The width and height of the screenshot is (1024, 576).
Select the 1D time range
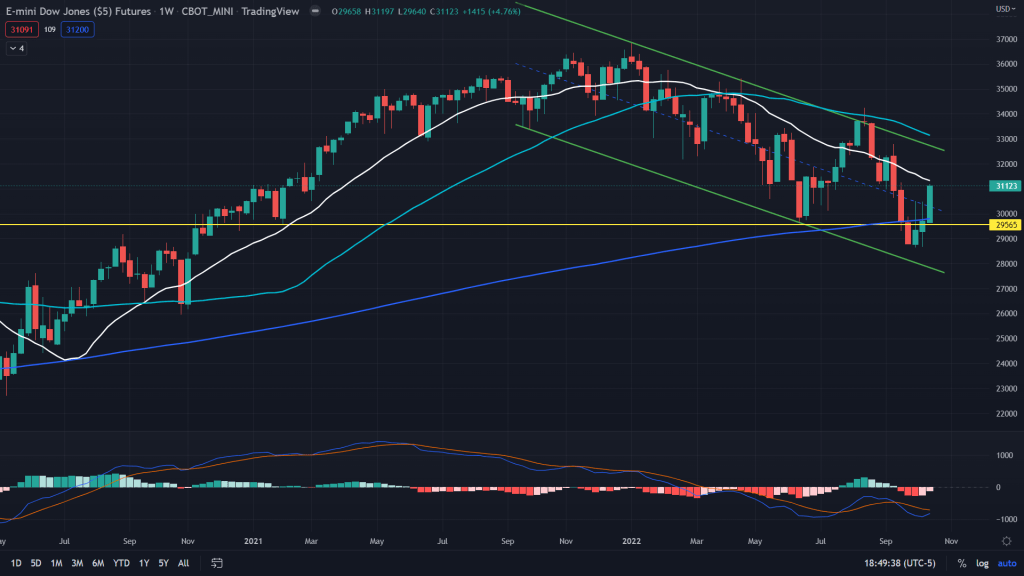(x=16, y=563)
